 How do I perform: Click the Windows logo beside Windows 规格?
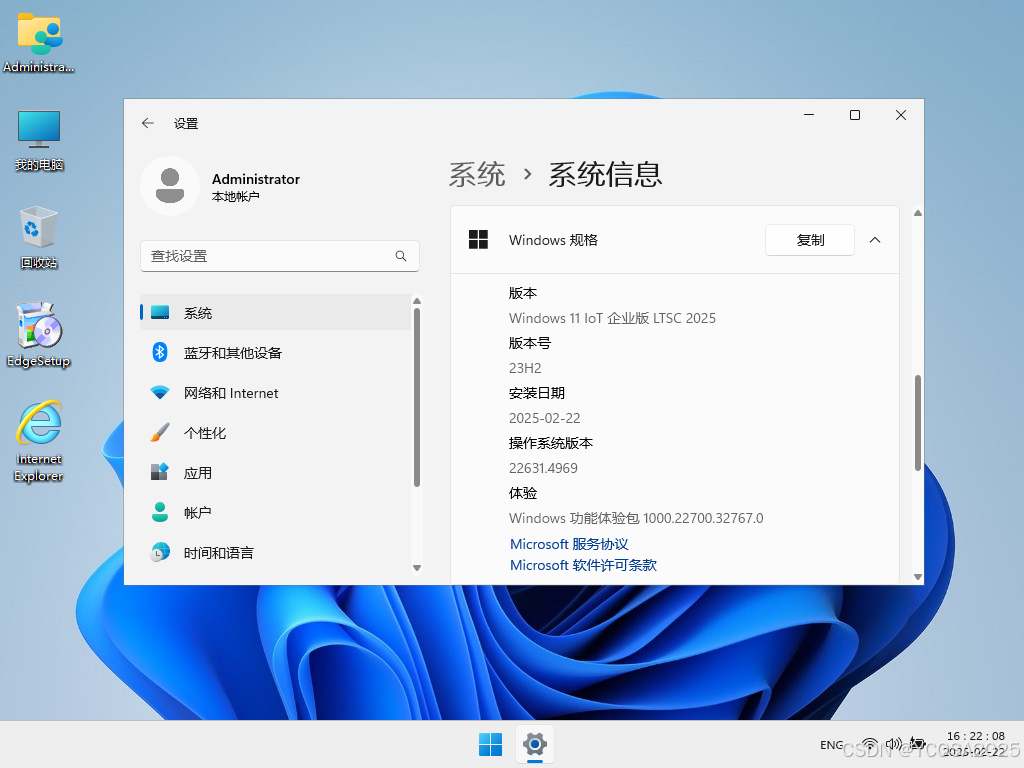pos(479,240)
